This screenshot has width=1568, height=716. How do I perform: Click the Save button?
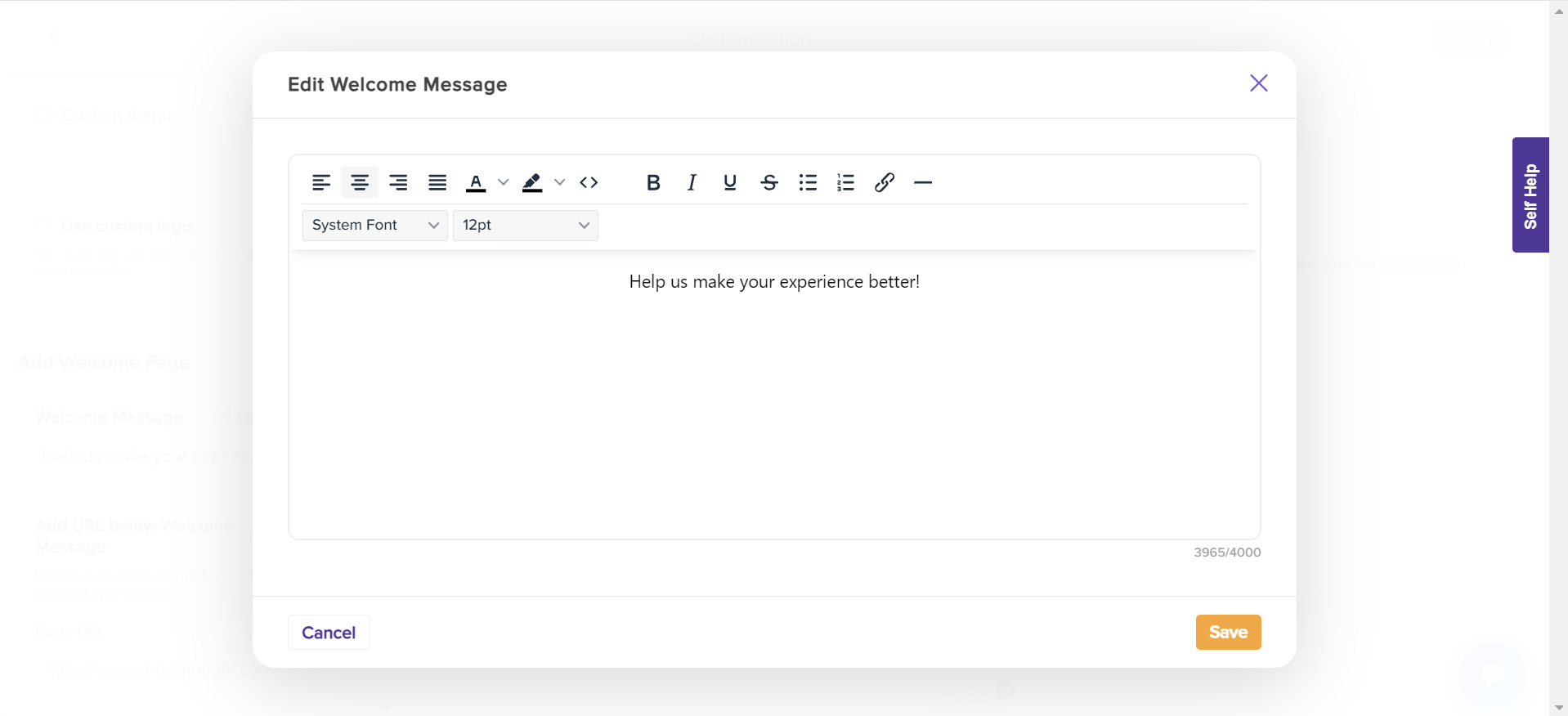1228,632
